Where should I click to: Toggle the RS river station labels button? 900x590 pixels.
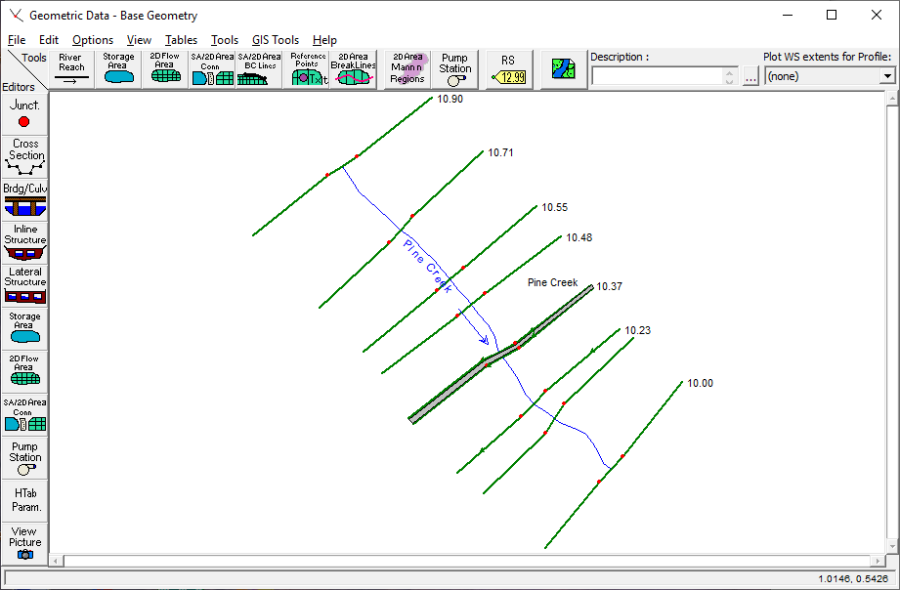pyautogui.click(x=511, y=70)
